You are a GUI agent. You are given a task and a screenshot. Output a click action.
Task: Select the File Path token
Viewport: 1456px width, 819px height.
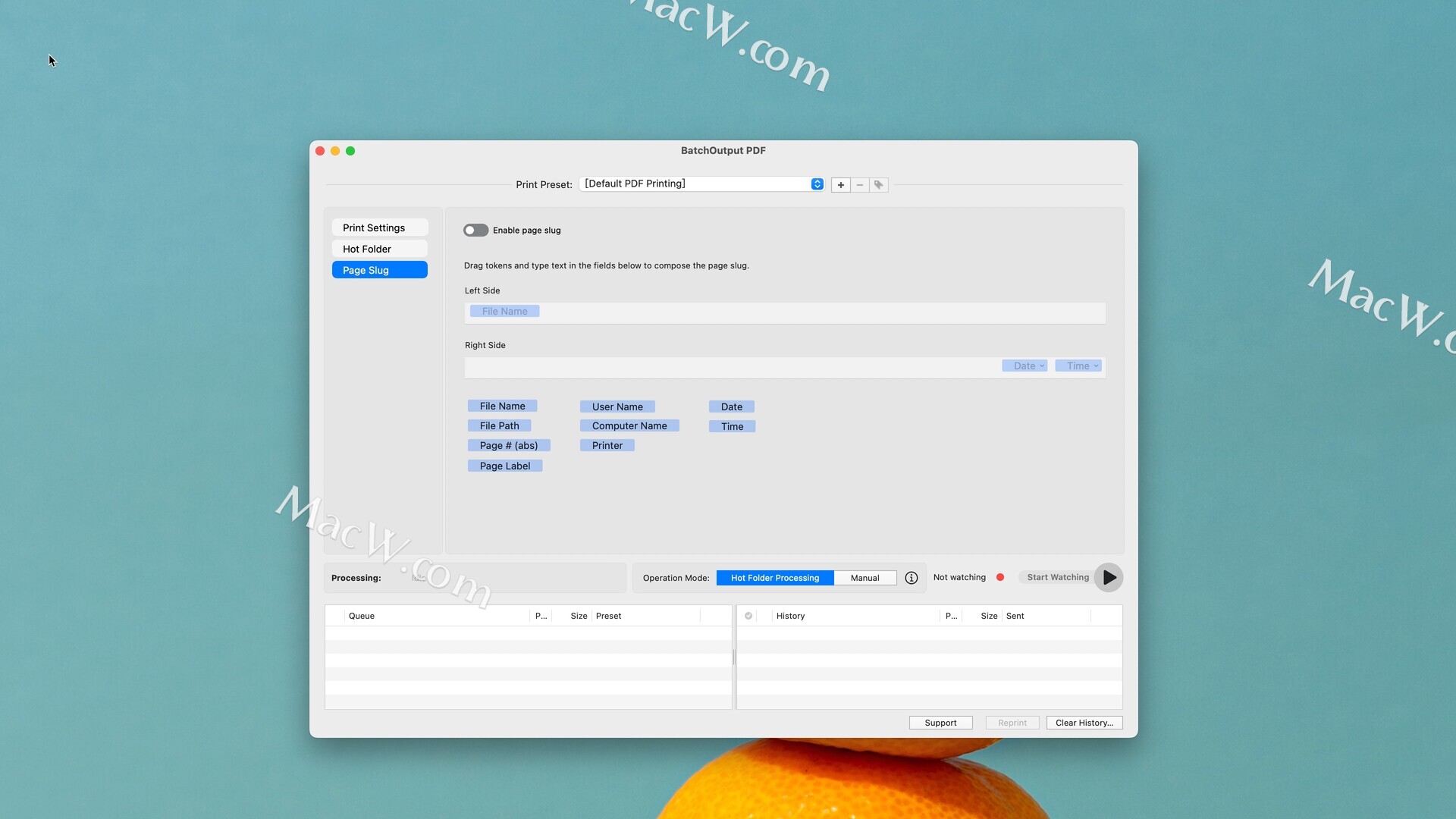point(499,426)
